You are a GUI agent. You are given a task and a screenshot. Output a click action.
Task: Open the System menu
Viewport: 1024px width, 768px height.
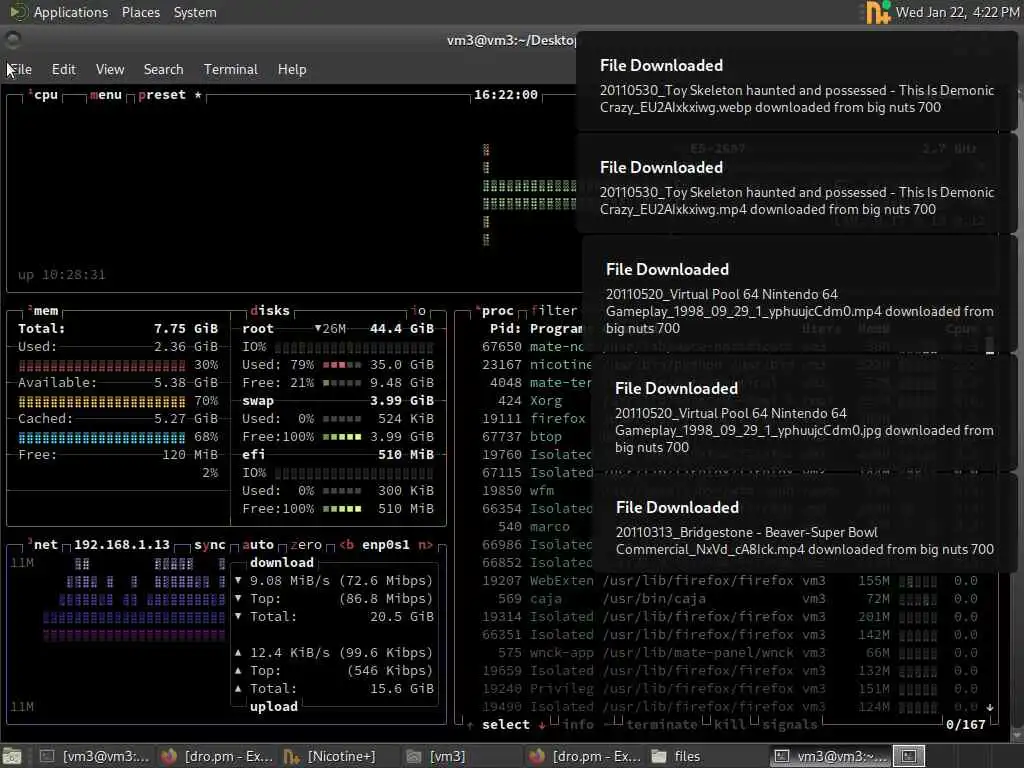pos(195,12)
